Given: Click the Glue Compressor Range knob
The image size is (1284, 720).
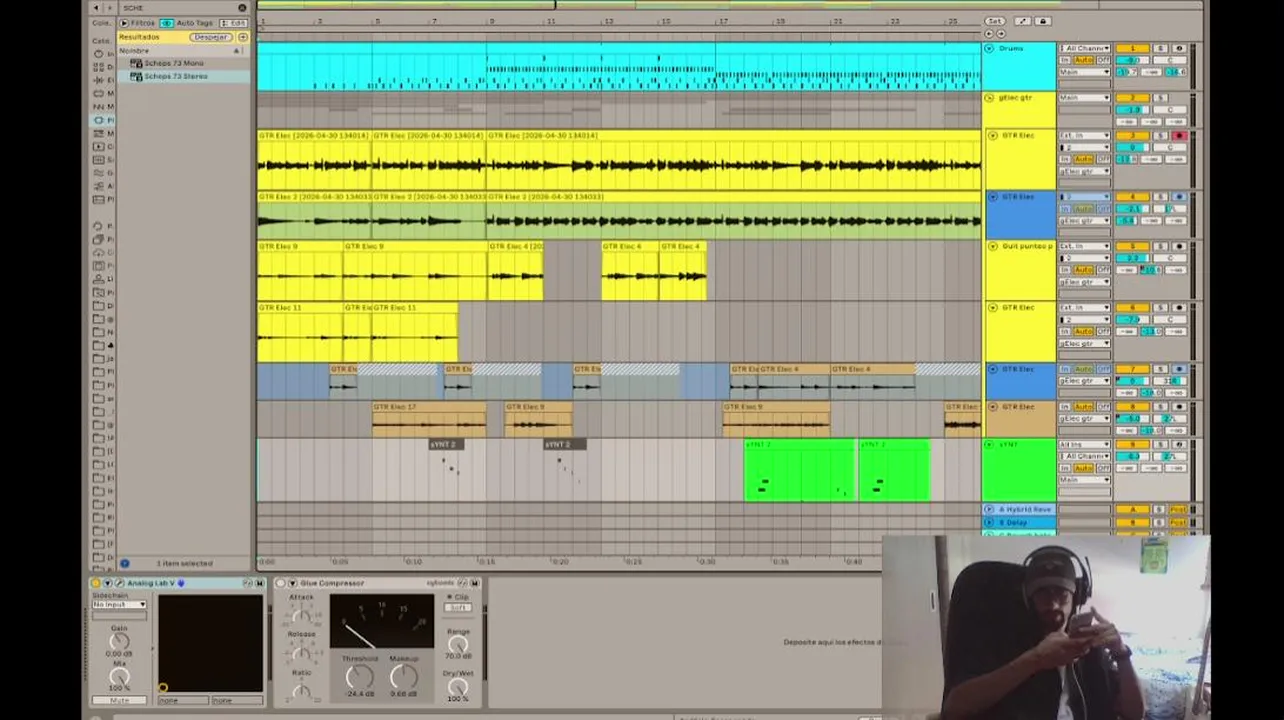Looking at the screenshot, I should (x=458, y=643).
